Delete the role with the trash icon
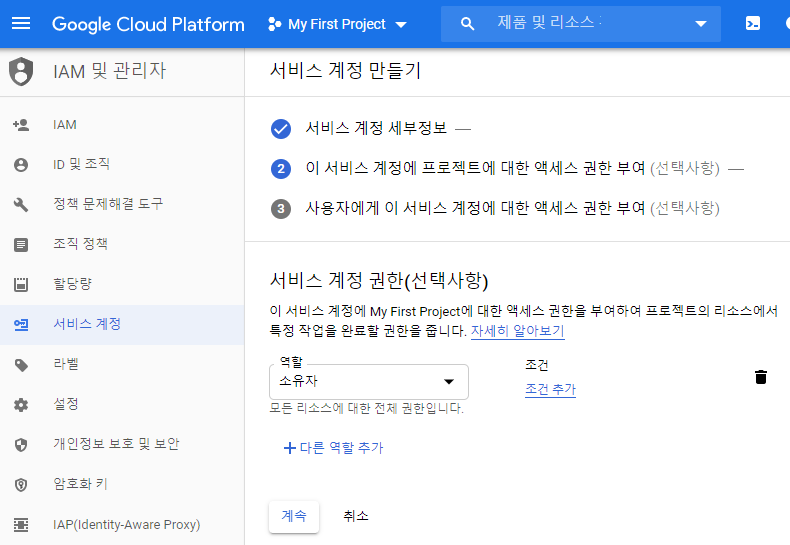790x545 pixels. [x=761, y=377]
